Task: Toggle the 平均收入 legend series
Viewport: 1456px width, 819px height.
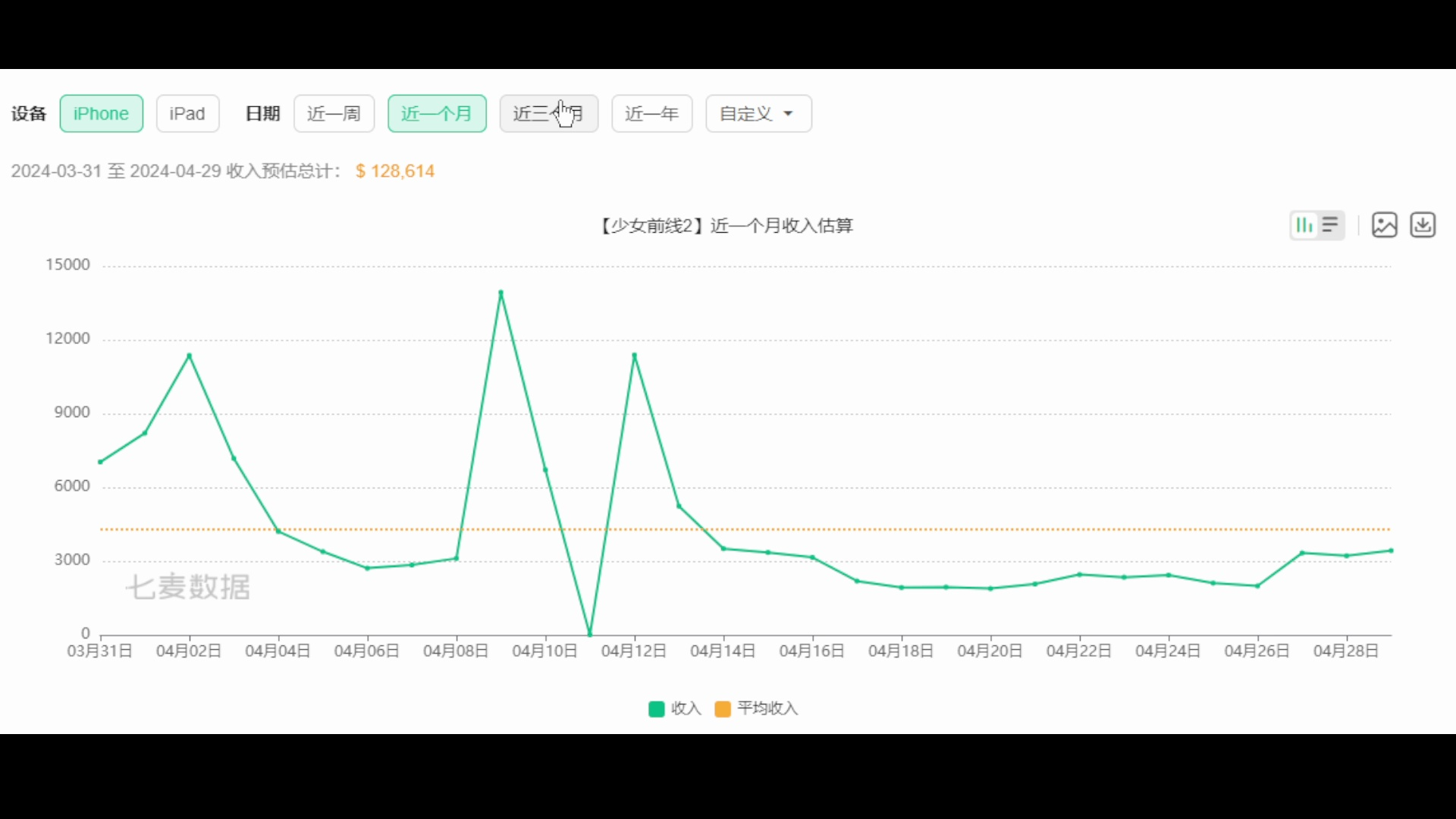Action: click(x=757, y=708)
